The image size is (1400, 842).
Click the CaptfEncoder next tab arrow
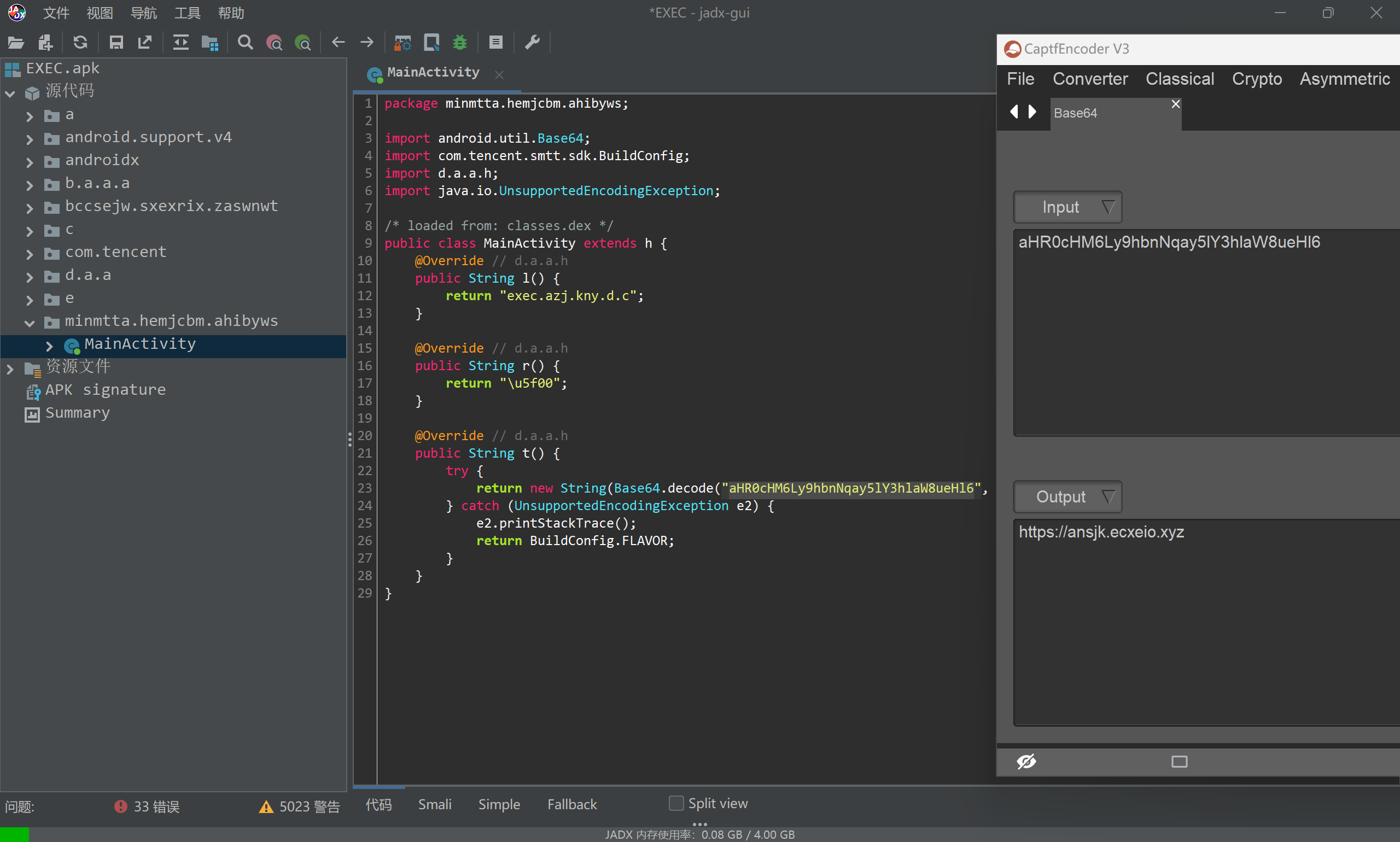pos(1032,112)
